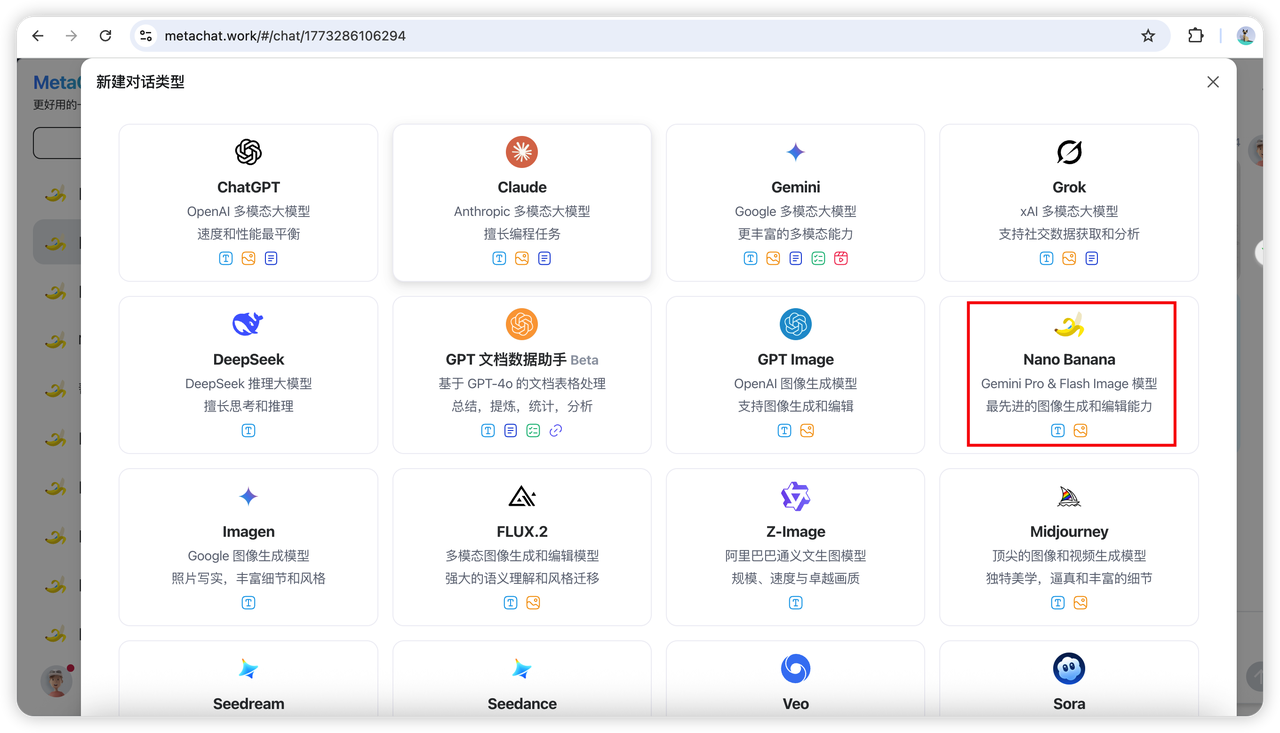
Task: Open the browser extensions puzzle icon
Action: pyautogui.click(x=1195, y=36)
